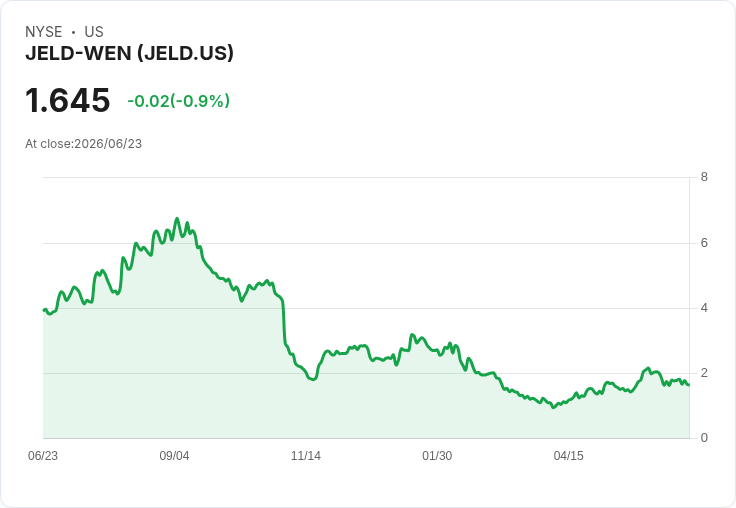This screenshot has width=736, height=508.
Task: Select the 06/23 date label on axis
Action: click(x=43, y=455)
